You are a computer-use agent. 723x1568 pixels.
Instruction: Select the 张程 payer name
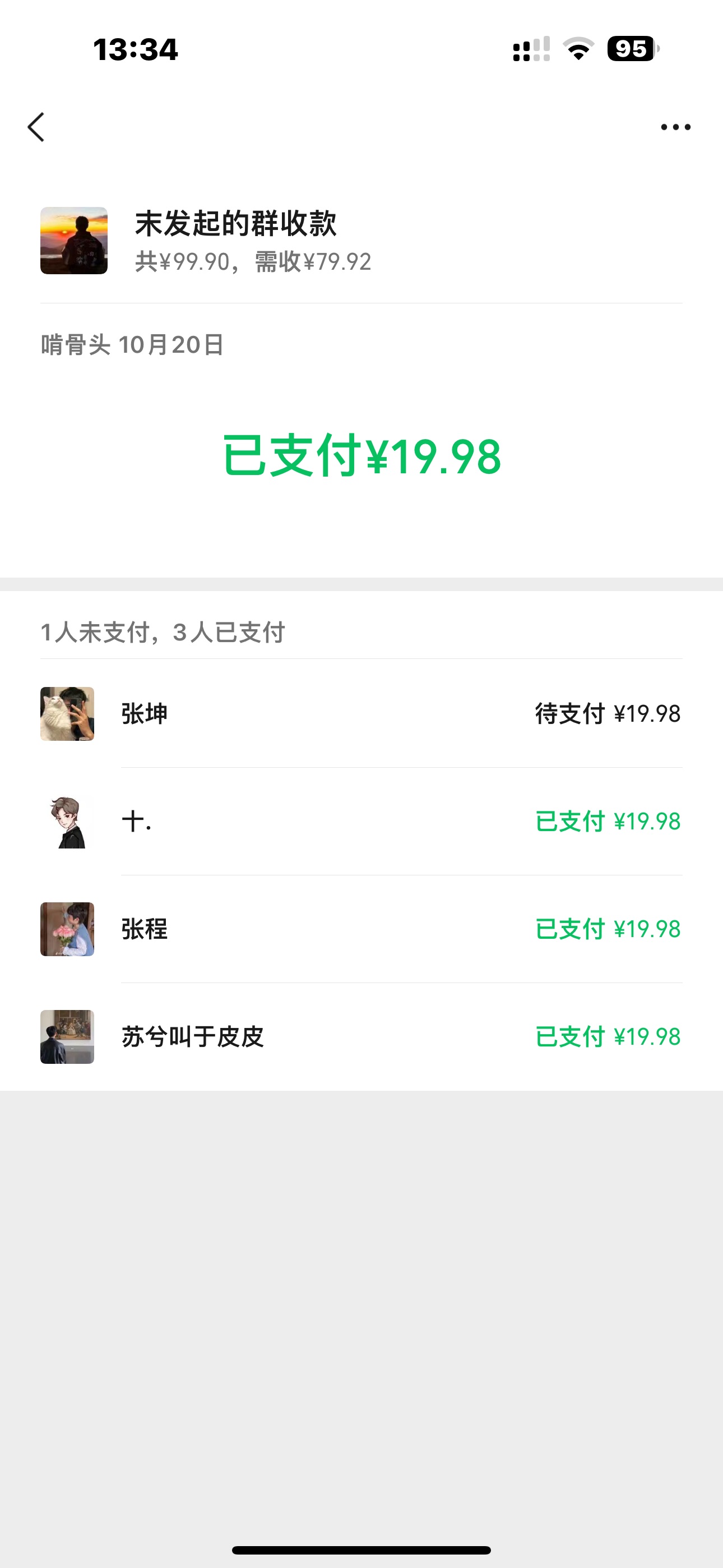coord(144,929)
